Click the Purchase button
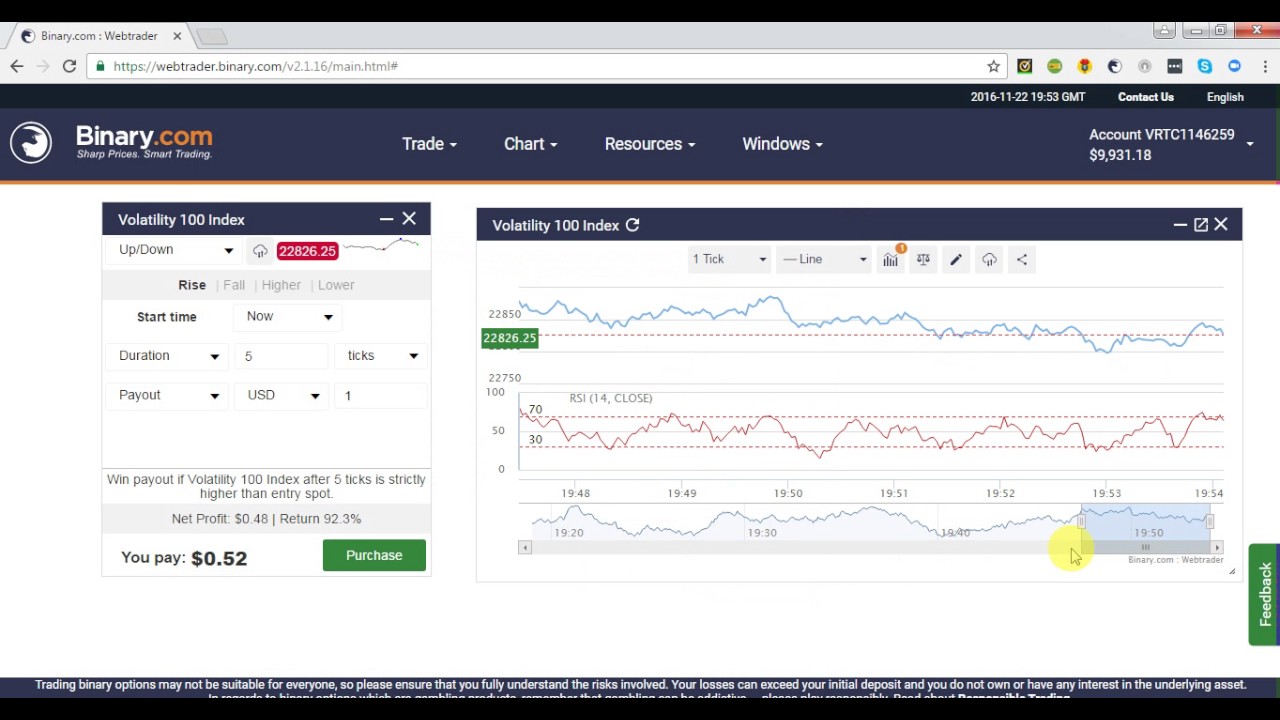Image resolution: width=1280 pixels, height=720 pixels. click(x=374, y=556)
